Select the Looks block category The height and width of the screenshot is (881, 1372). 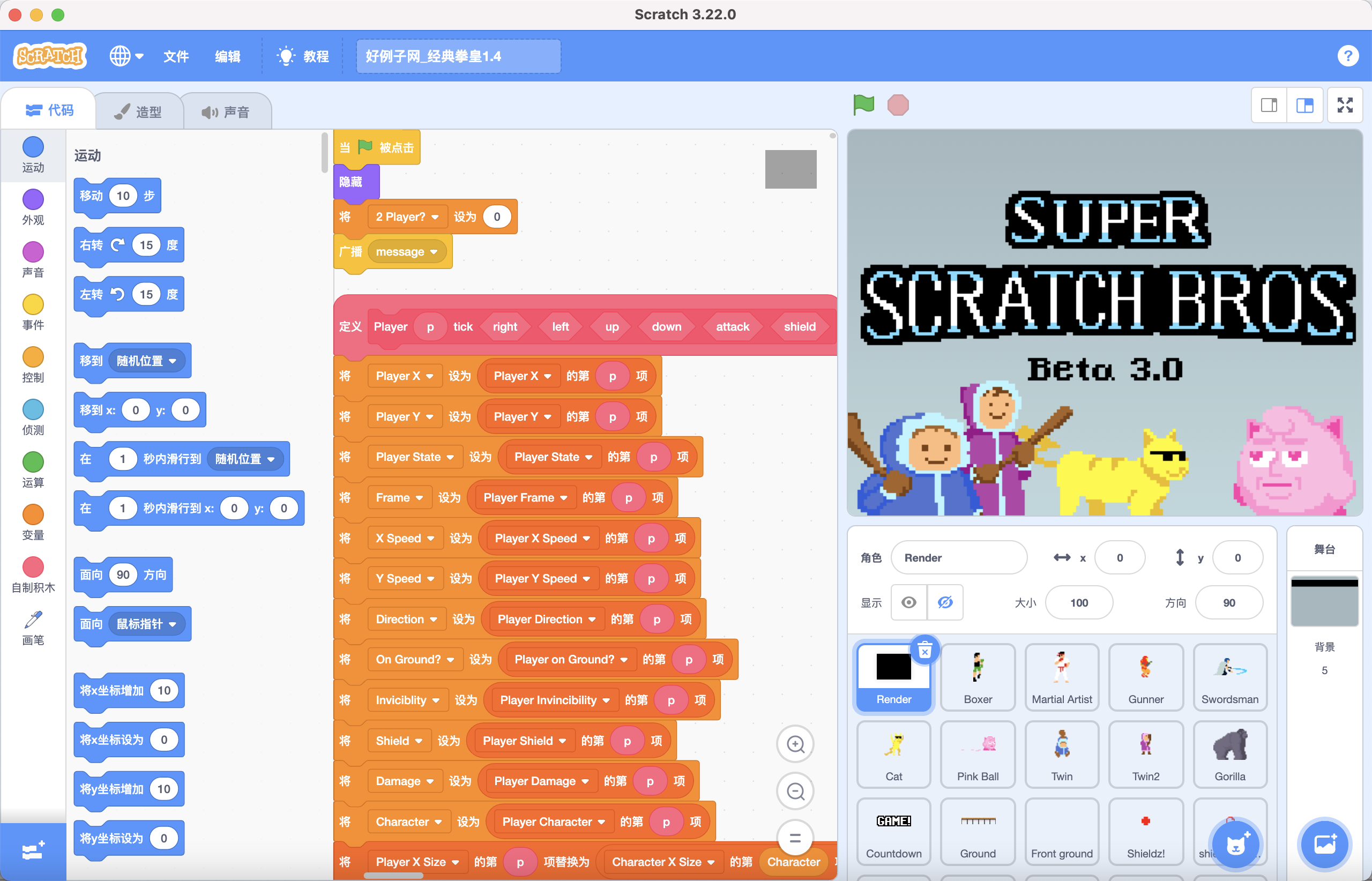33,207
